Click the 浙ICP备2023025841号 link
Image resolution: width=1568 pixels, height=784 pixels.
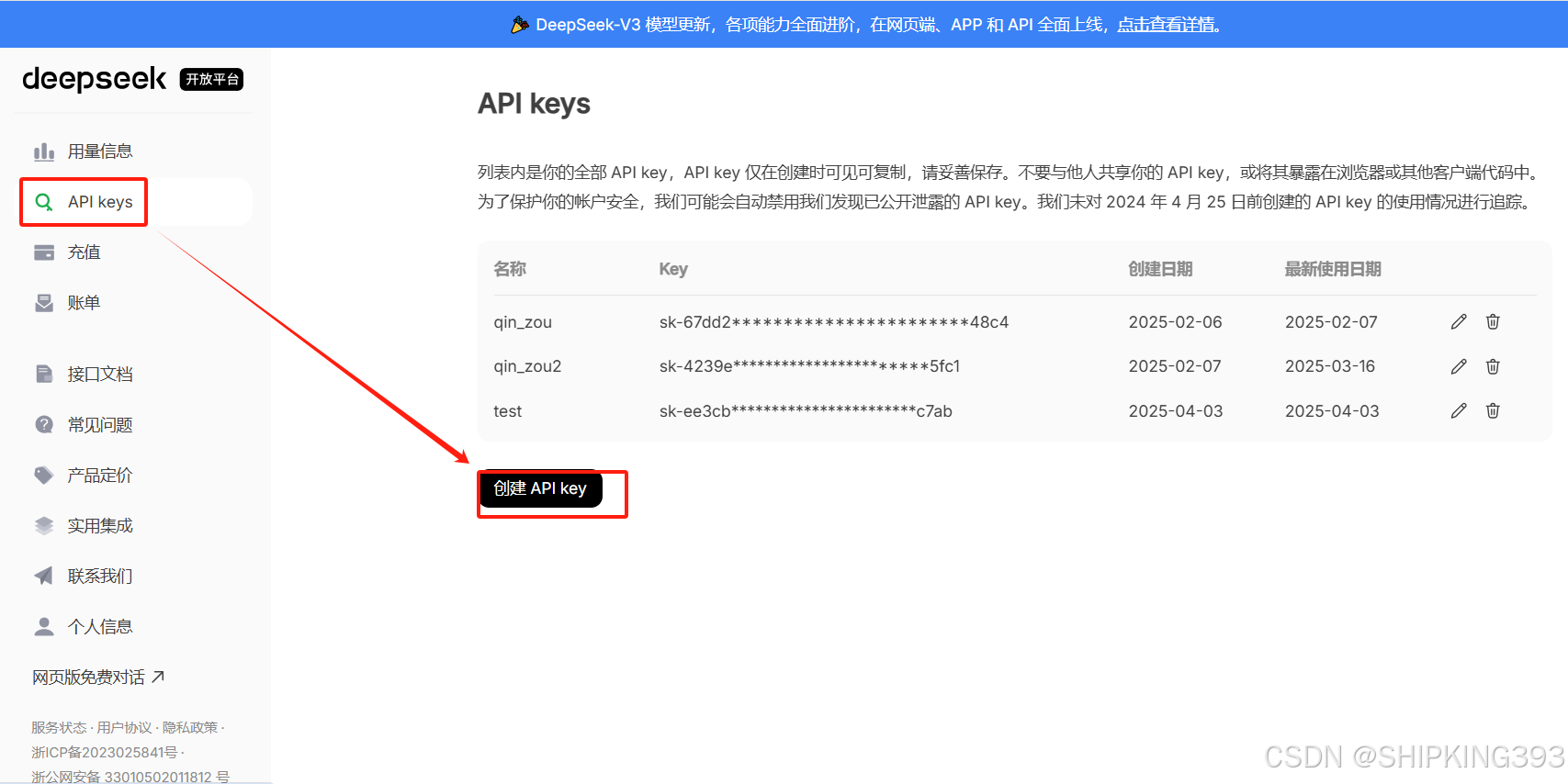coord(105,752)
